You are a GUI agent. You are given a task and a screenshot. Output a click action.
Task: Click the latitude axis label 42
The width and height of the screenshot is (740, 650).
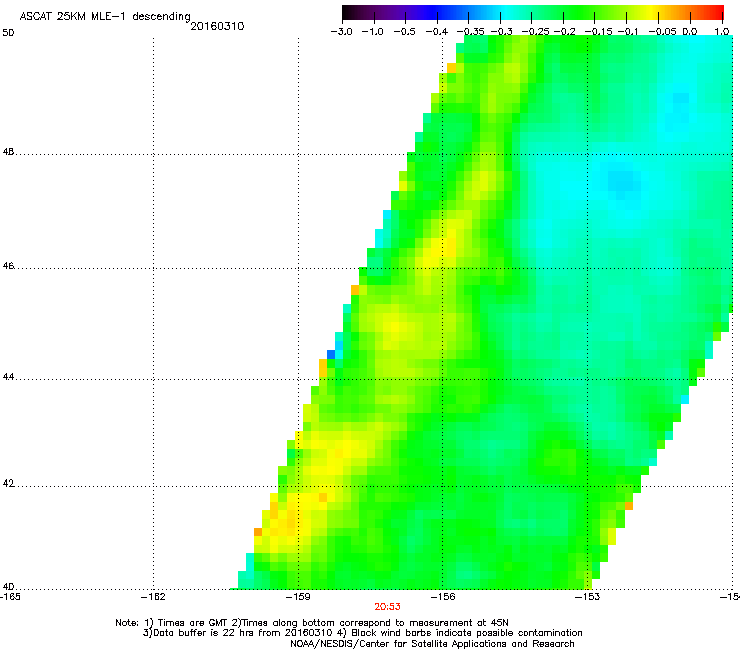(8, 483)
